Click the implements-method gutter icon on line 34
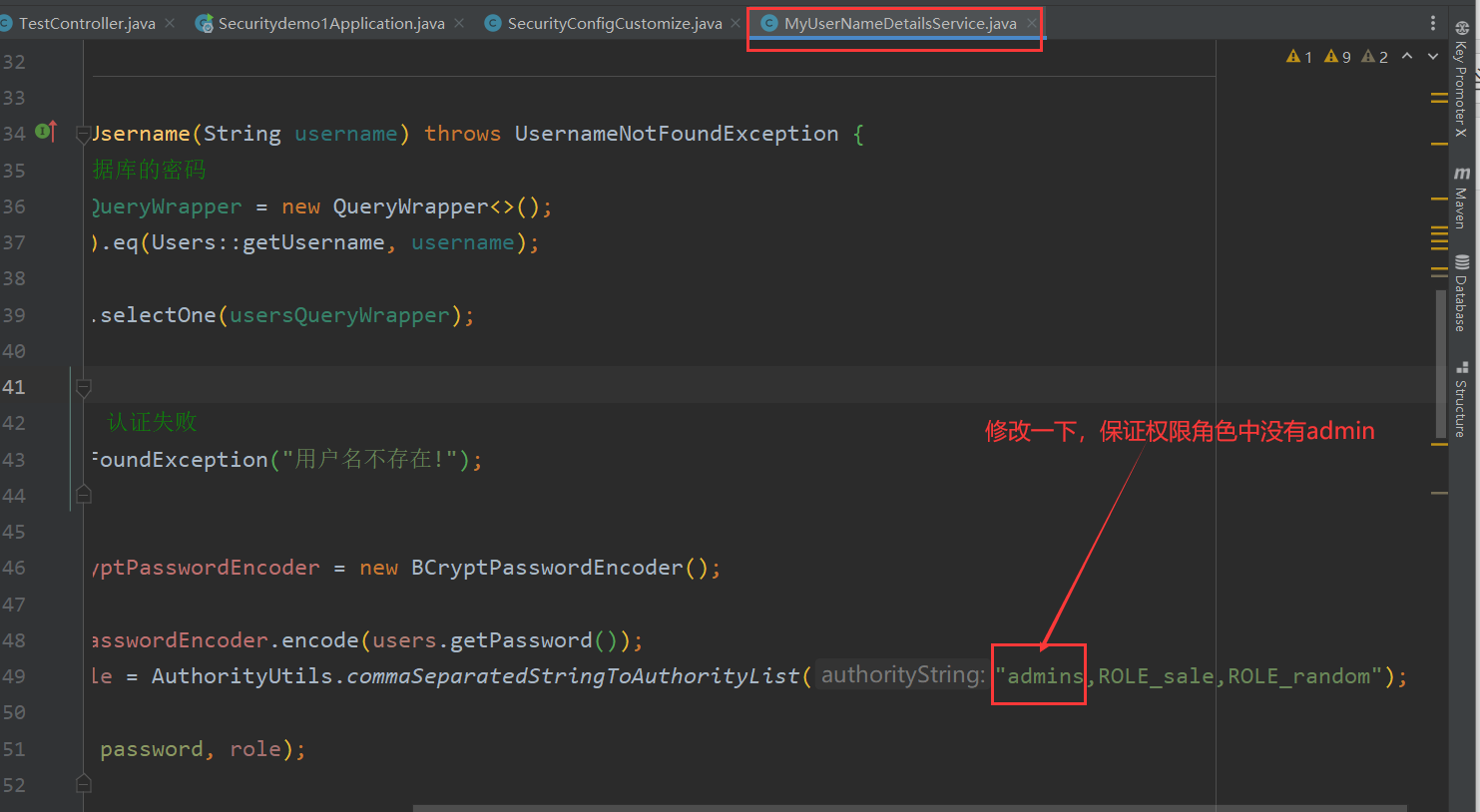The image size is (1480, 812). click(x=46, y=131)
